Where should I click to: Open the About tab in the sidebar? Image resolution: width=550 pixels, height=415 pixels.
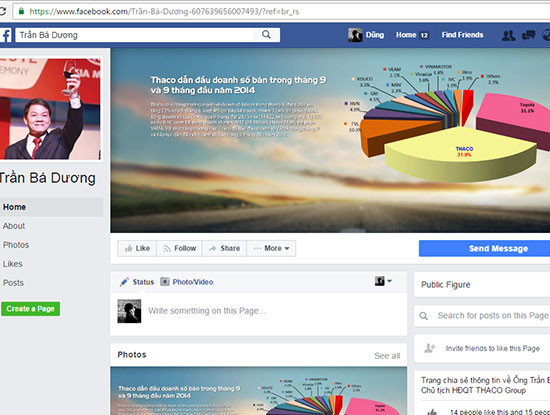tap(14, 226)
